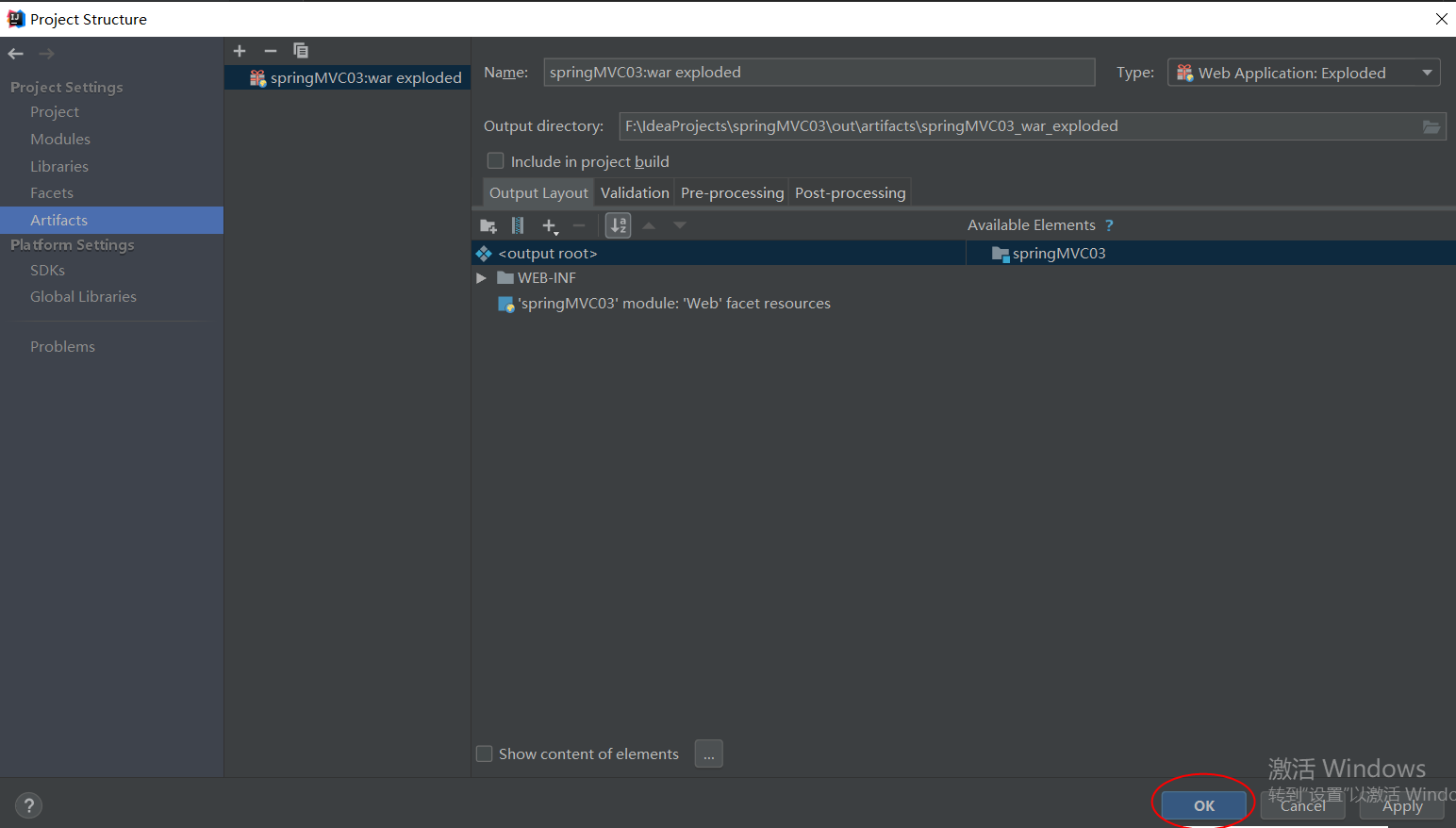The height and width of the screenshot is (828, 1456).
Task: Move selected element up
Action: click(x=649, y=225)
